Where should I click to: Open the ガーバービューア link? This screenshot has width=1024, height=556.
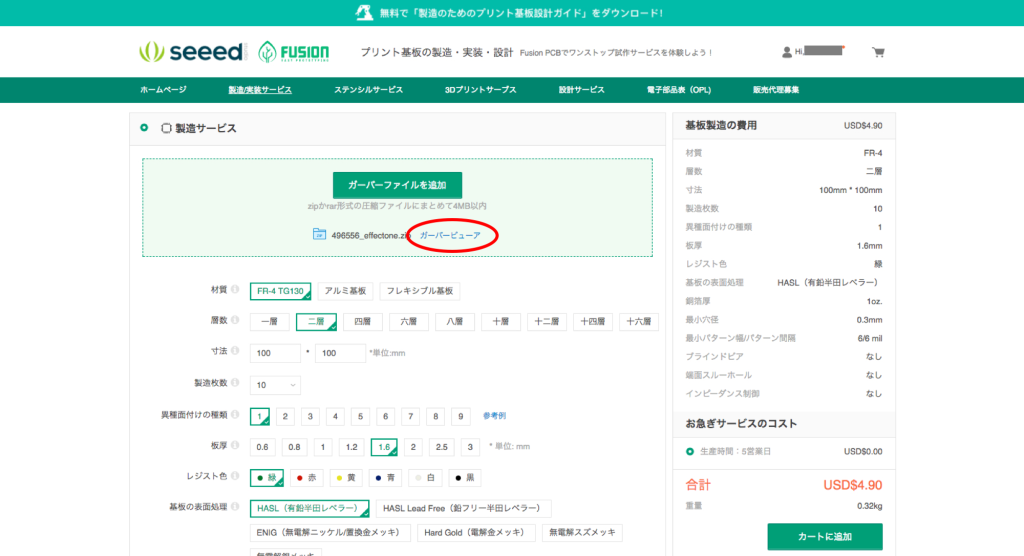coord(450,235)
